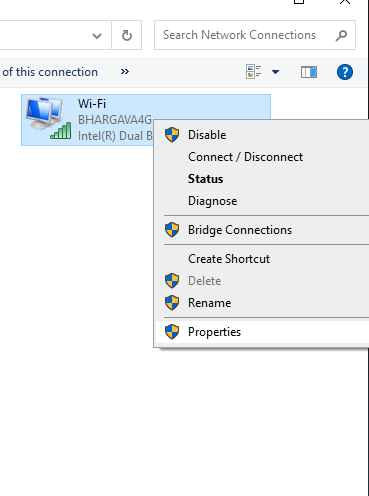369x496 pixels.
Task: Open Status from the context menu
Action: 262,179
